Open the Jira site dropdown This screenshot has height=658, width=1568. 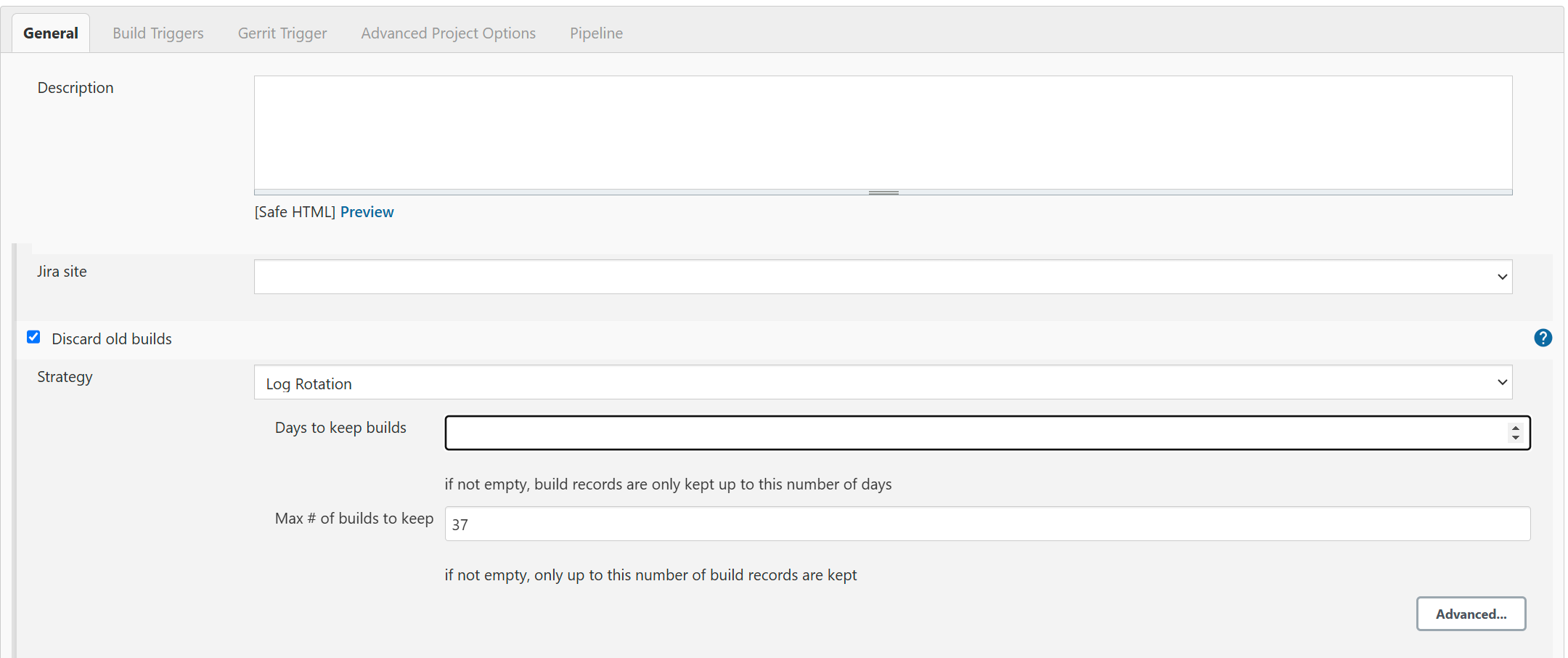(883, 277)
